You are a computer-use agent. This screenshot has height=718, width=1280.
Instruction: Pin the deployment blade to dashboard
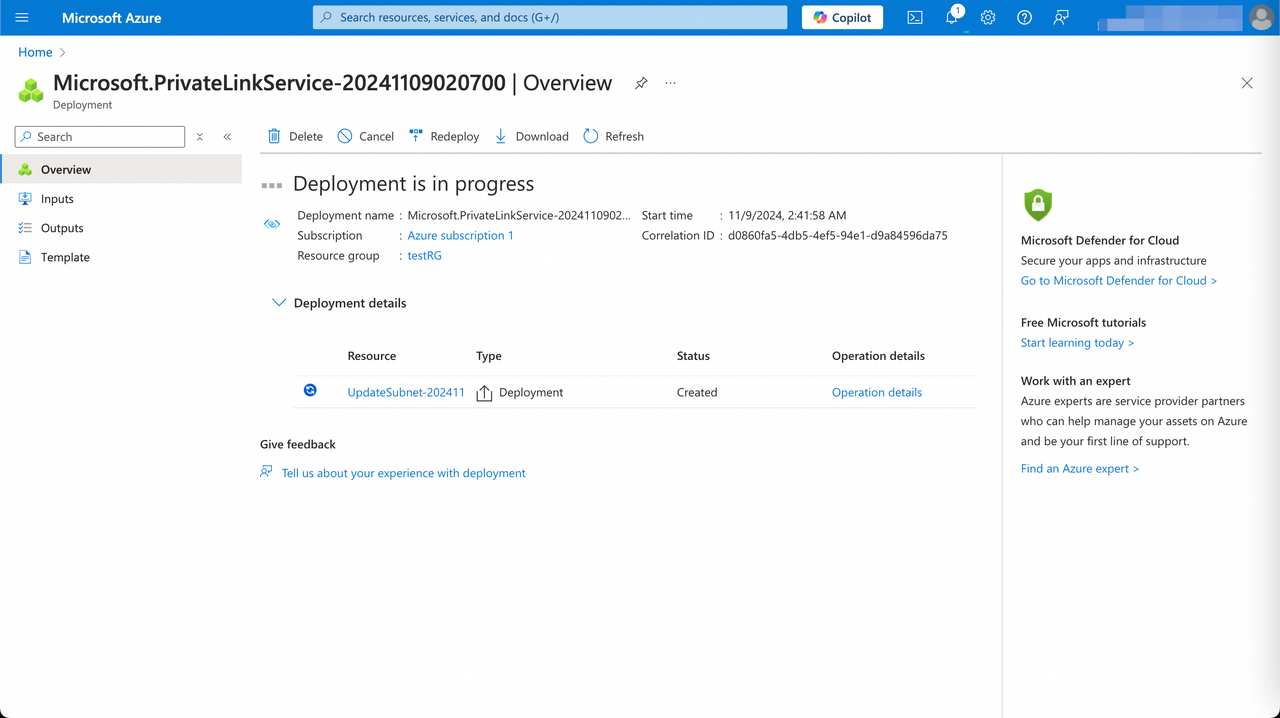point(640,84)
